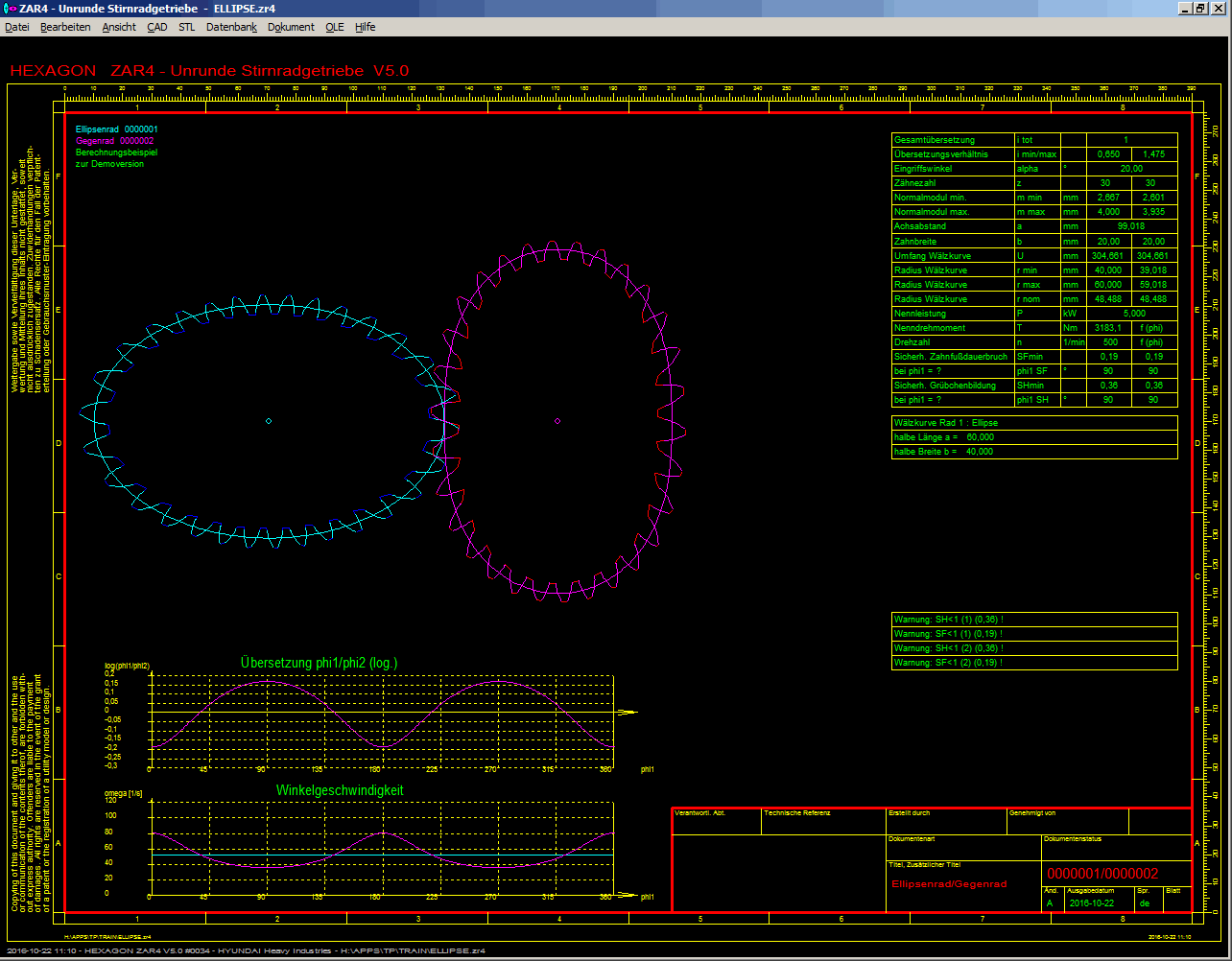The width and height of the screenshot is (1232, 961).
Task: Click the 'Übersetzungsverhältnis' row label
Action: [x=940, y=154]
